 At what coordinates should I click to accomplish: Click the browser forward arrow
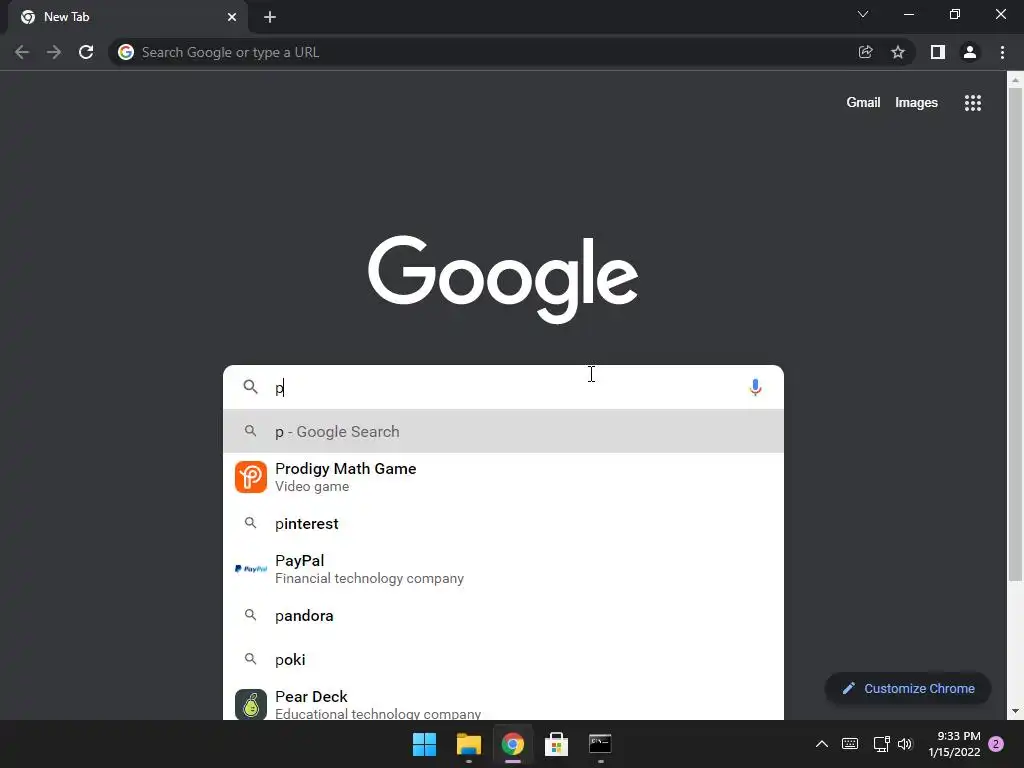pos(54,52)
